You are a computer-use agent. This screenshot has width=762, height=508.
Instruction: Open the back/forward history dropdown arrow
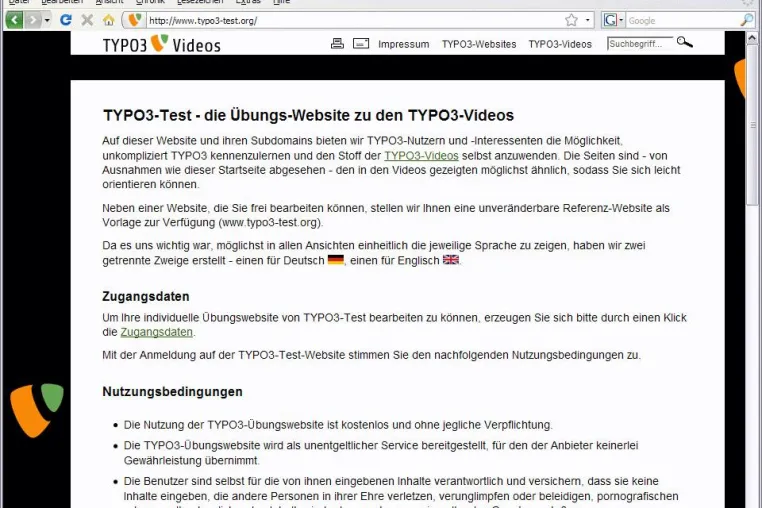click(x=47, y=20)
